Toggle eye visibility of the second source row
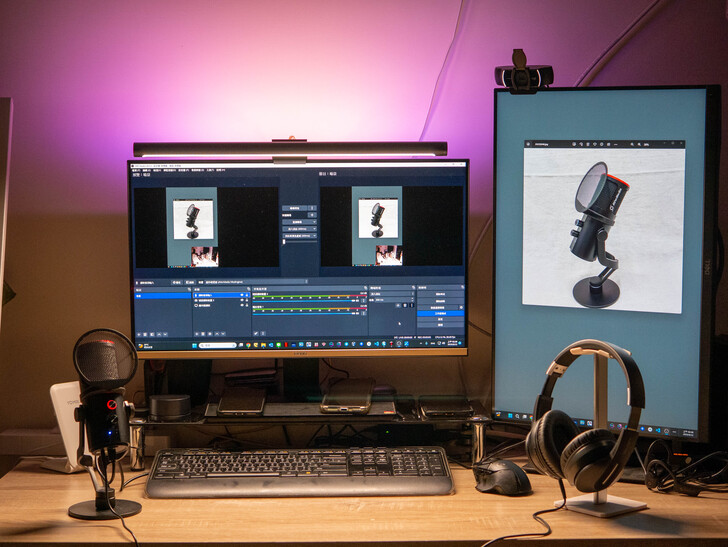This screenshot has height=547, width=728. click(242, 300)
